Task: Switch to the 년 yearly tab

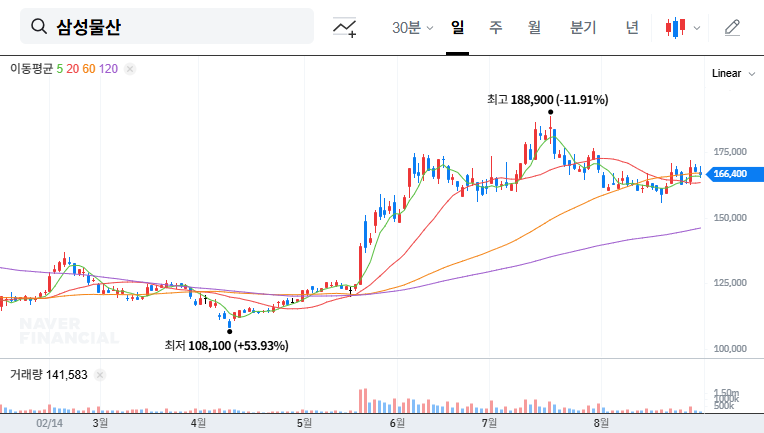Action: pyautogui.click(x=632, y=27)
